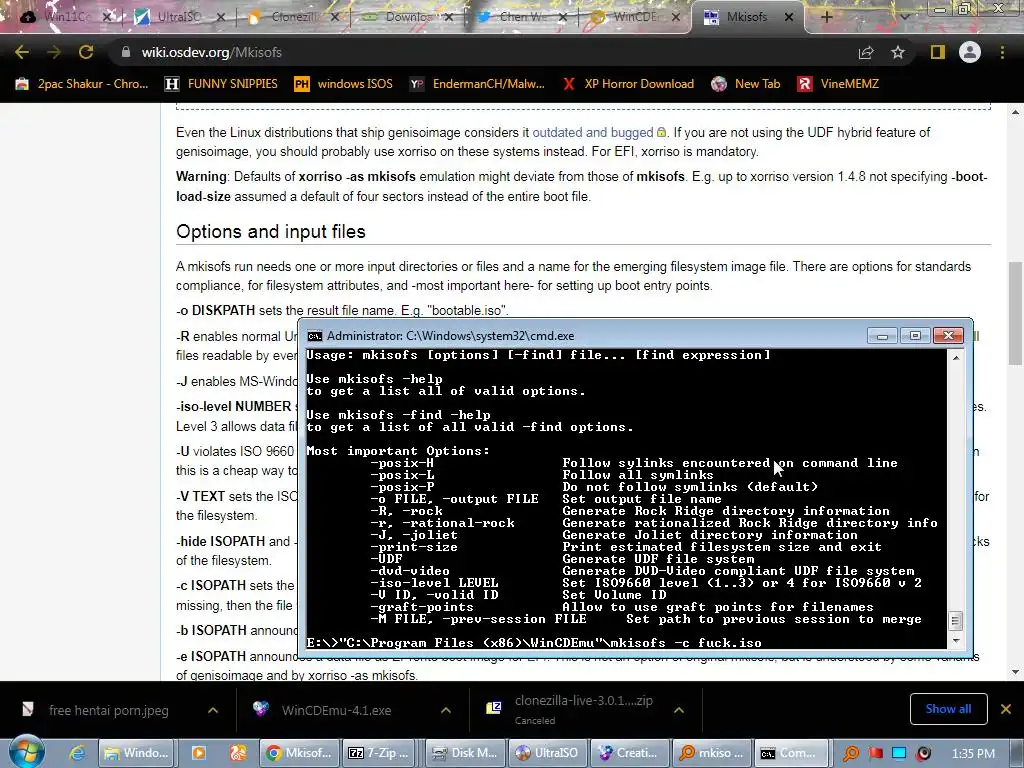
Task: Reload the Mkisofs wiki page
Action: click(86, 52)
